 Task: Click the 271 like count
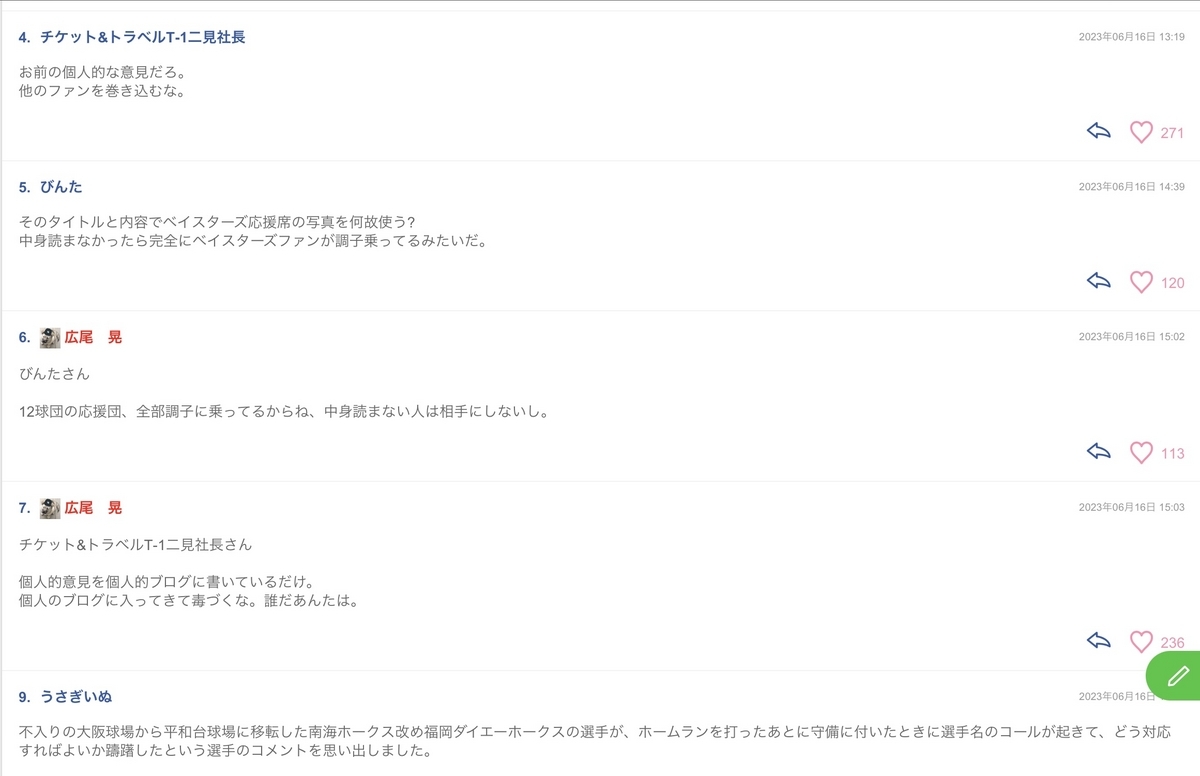tap(1172, 133)
